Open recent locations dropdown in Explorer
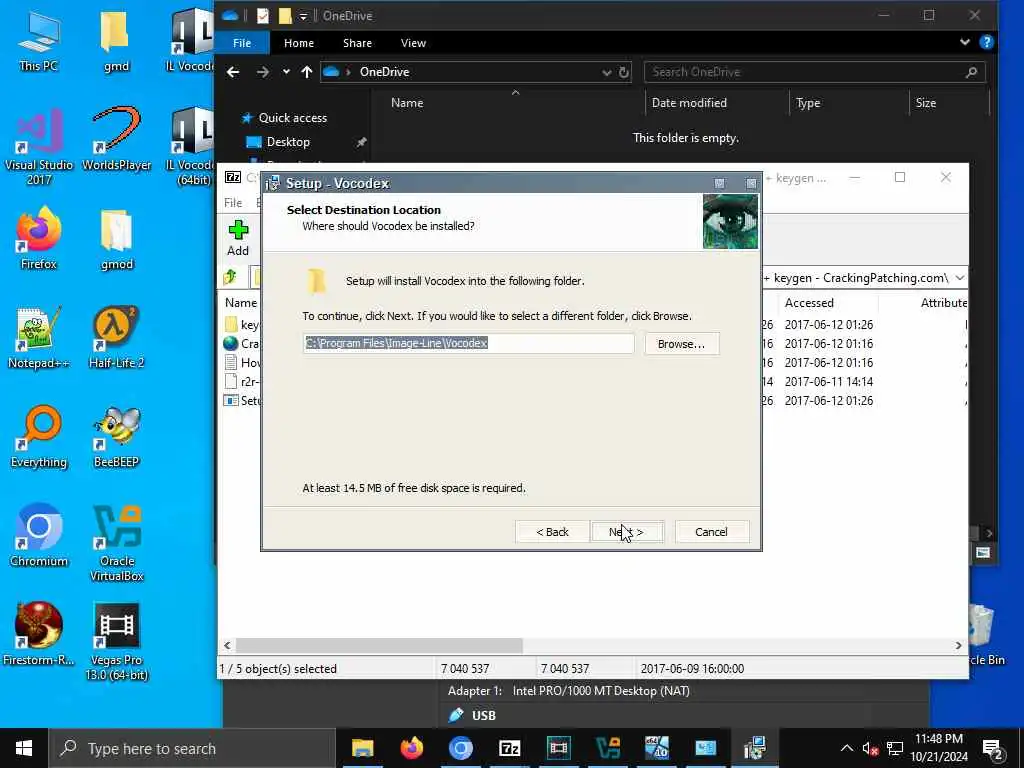Viewport: 1024px width, 768px height. point(286,72)
